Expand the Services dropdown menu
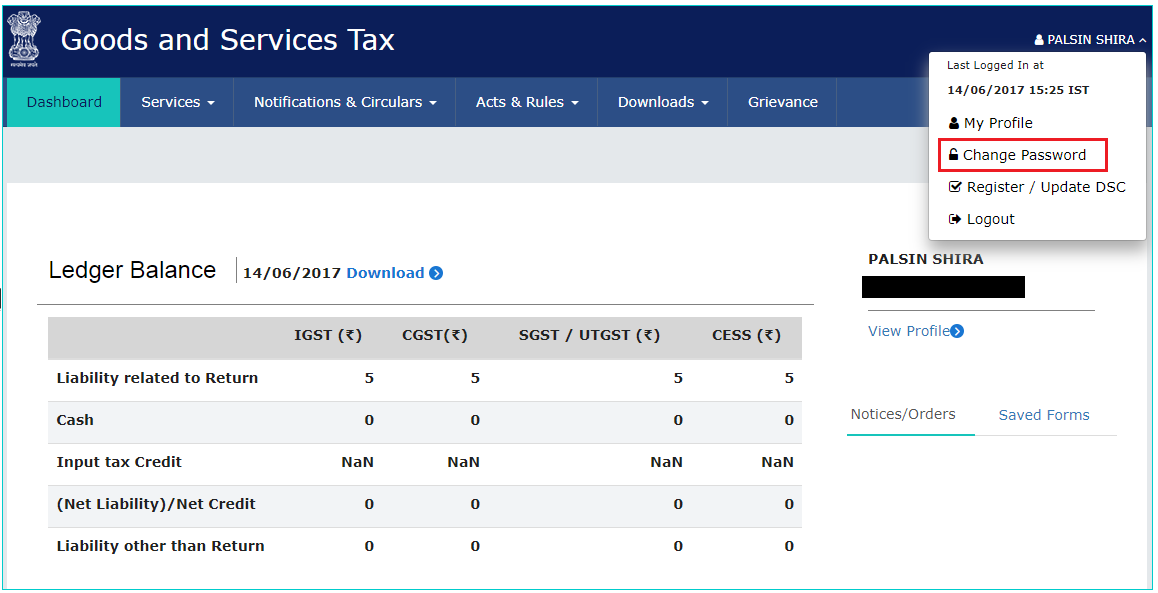Screen dimensions: 1158x593 [x=177, y=102]
